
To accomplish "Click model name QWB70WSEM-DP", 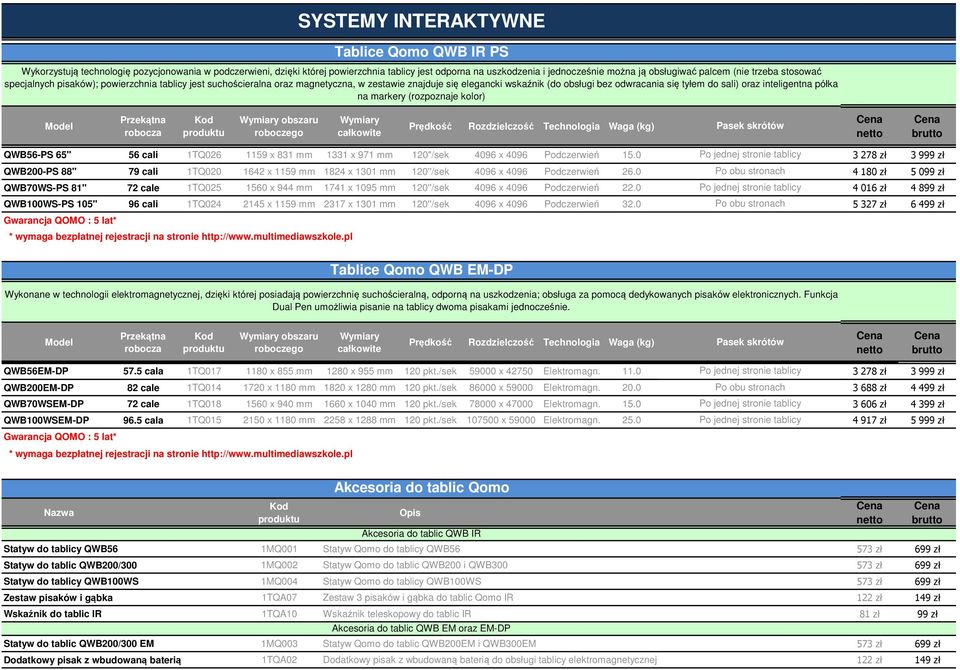I will click(x=43, y=404).
